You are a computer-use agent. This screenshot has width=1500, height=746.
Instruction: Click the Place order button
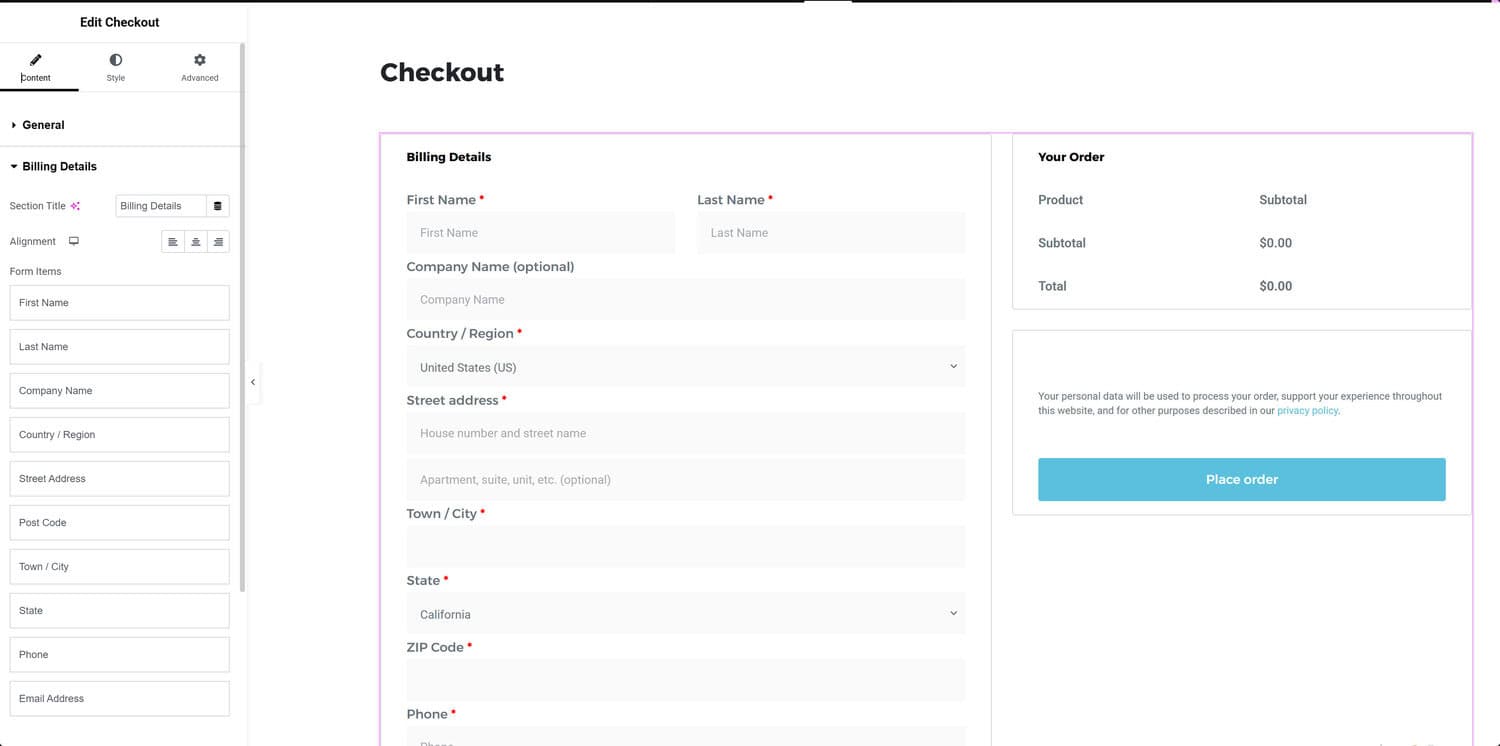pos(1241,480)
